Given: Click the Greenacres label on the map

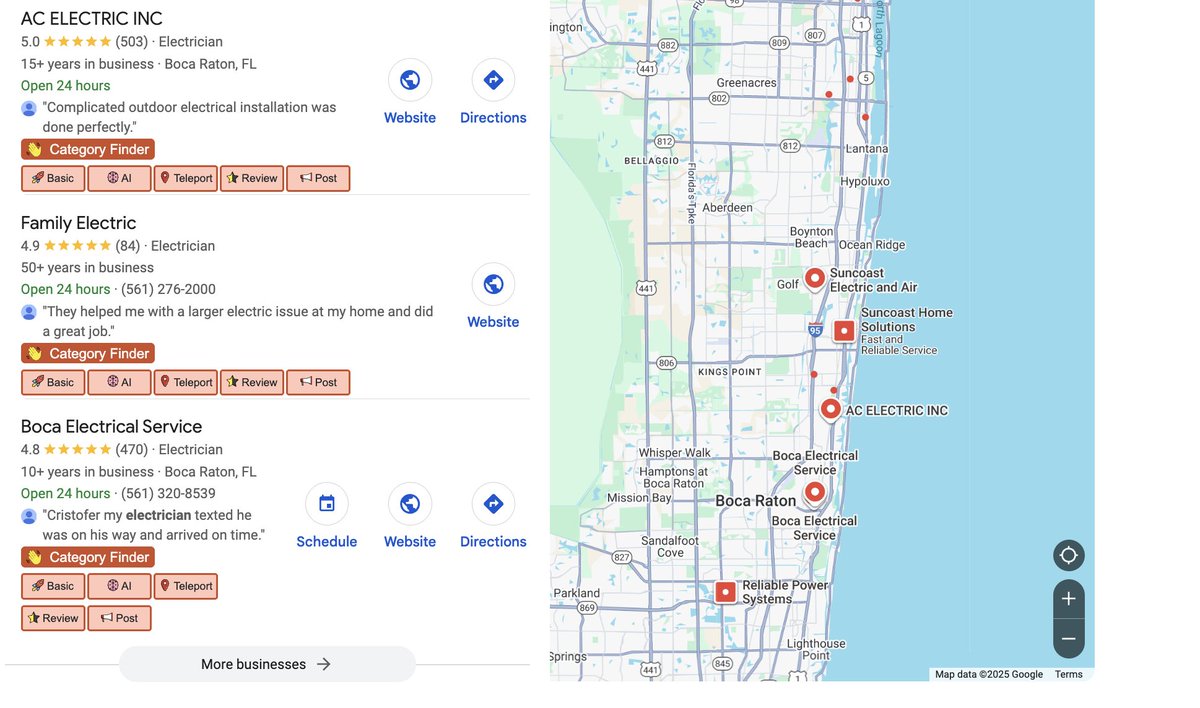Looking at the screenshot, I should tap(746, 83).
